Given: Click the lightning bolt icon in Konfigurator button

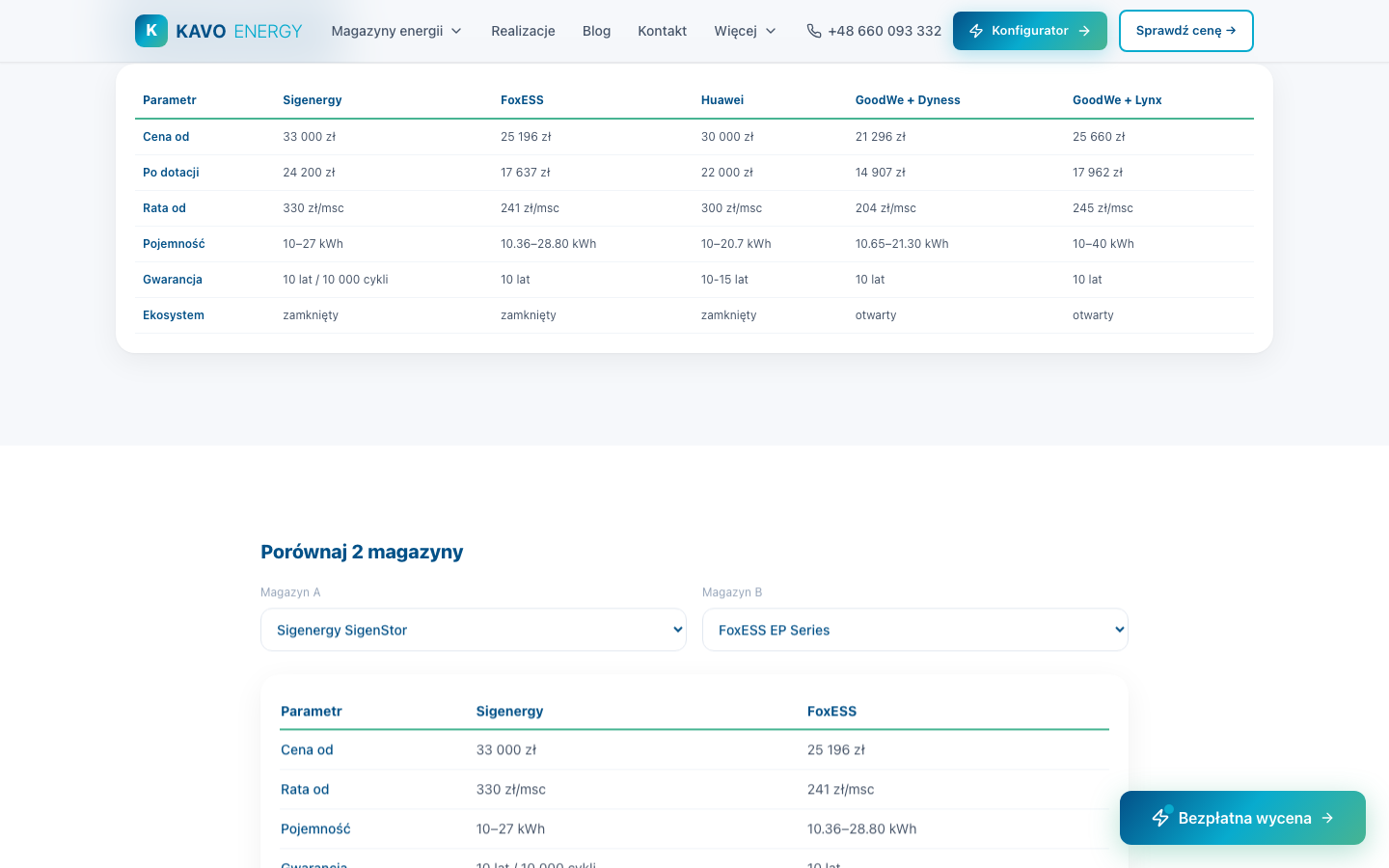Looking at the screenshot, I should [976, 31].
